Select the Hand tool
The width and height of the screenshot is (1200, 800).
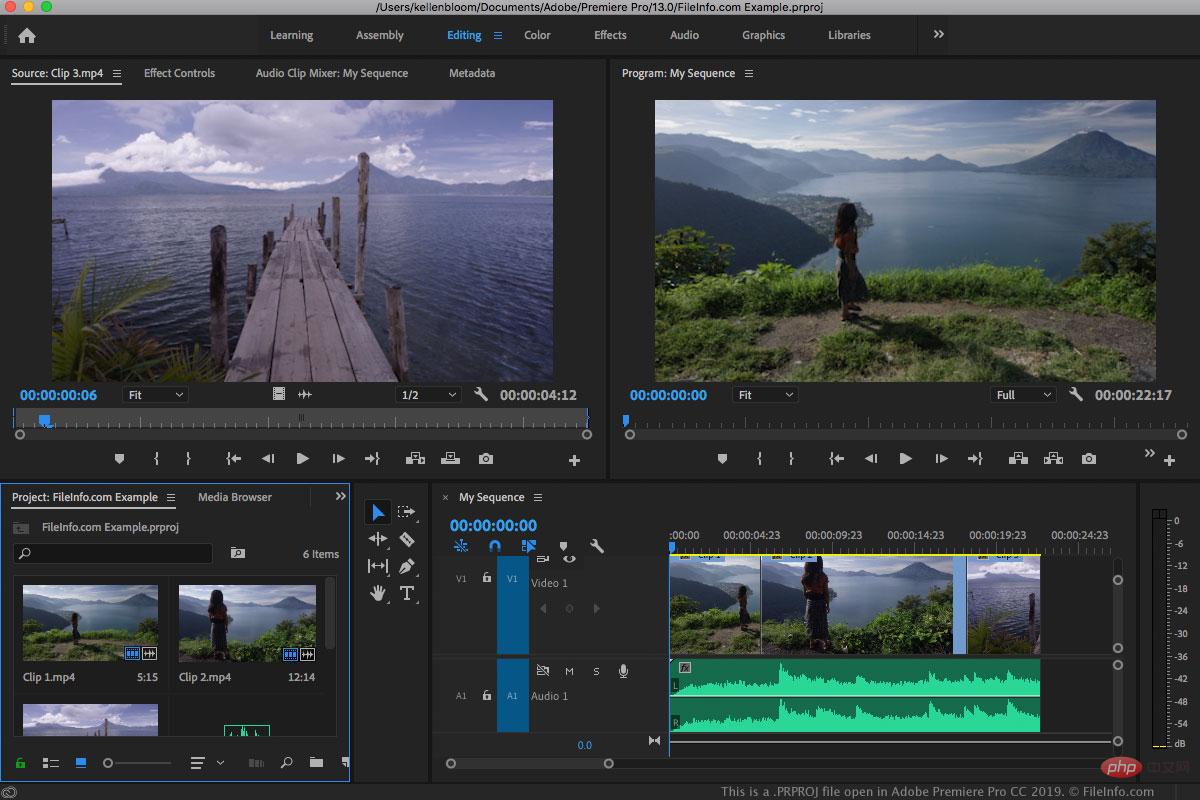tap(378, 593)
